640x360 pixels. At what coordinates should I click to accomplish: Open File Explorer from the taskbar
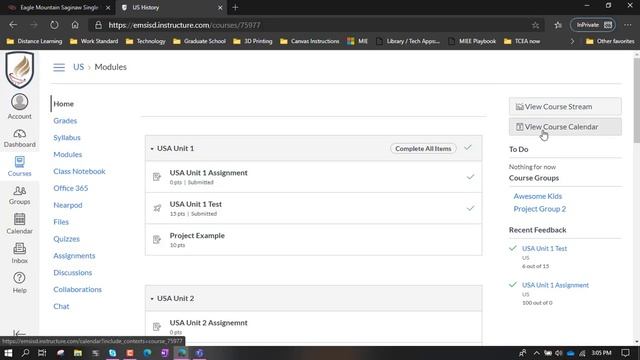pos(78,353)
